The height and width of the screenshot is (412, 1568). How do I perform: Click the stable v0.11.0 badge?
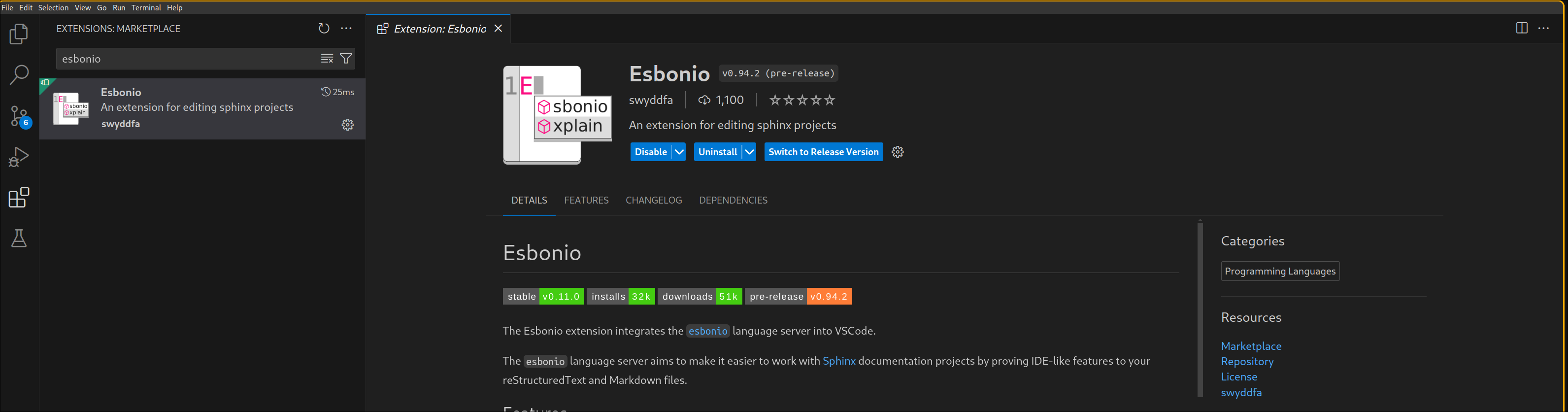(543, 296)
